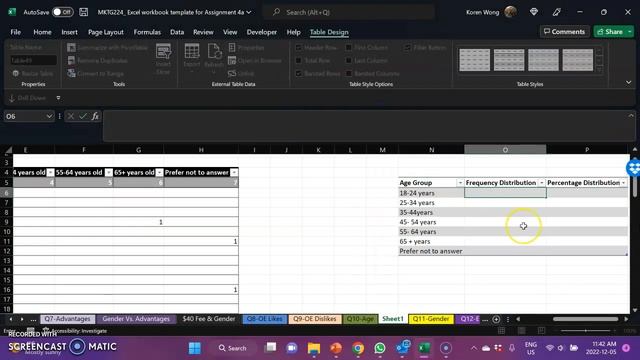
Task: Open 65+ years old column filter
Action: point(160,173)
